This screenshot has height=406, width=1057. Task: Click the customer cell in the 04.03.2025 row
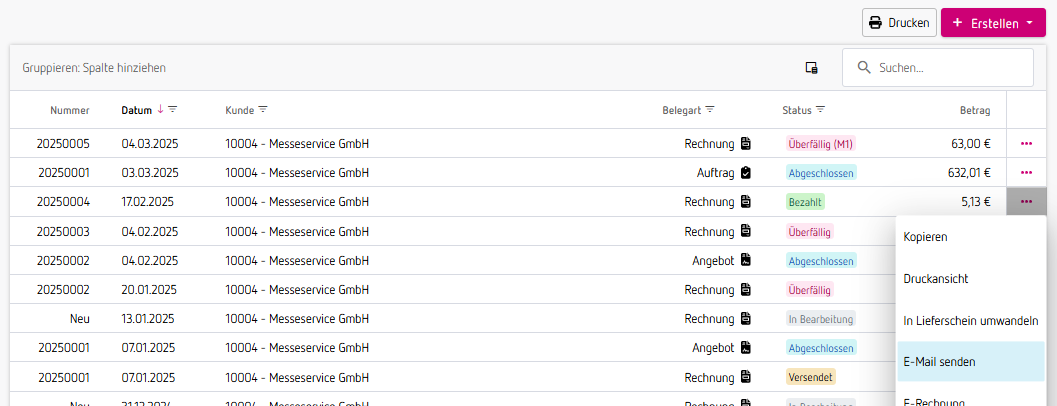[297, 144]
